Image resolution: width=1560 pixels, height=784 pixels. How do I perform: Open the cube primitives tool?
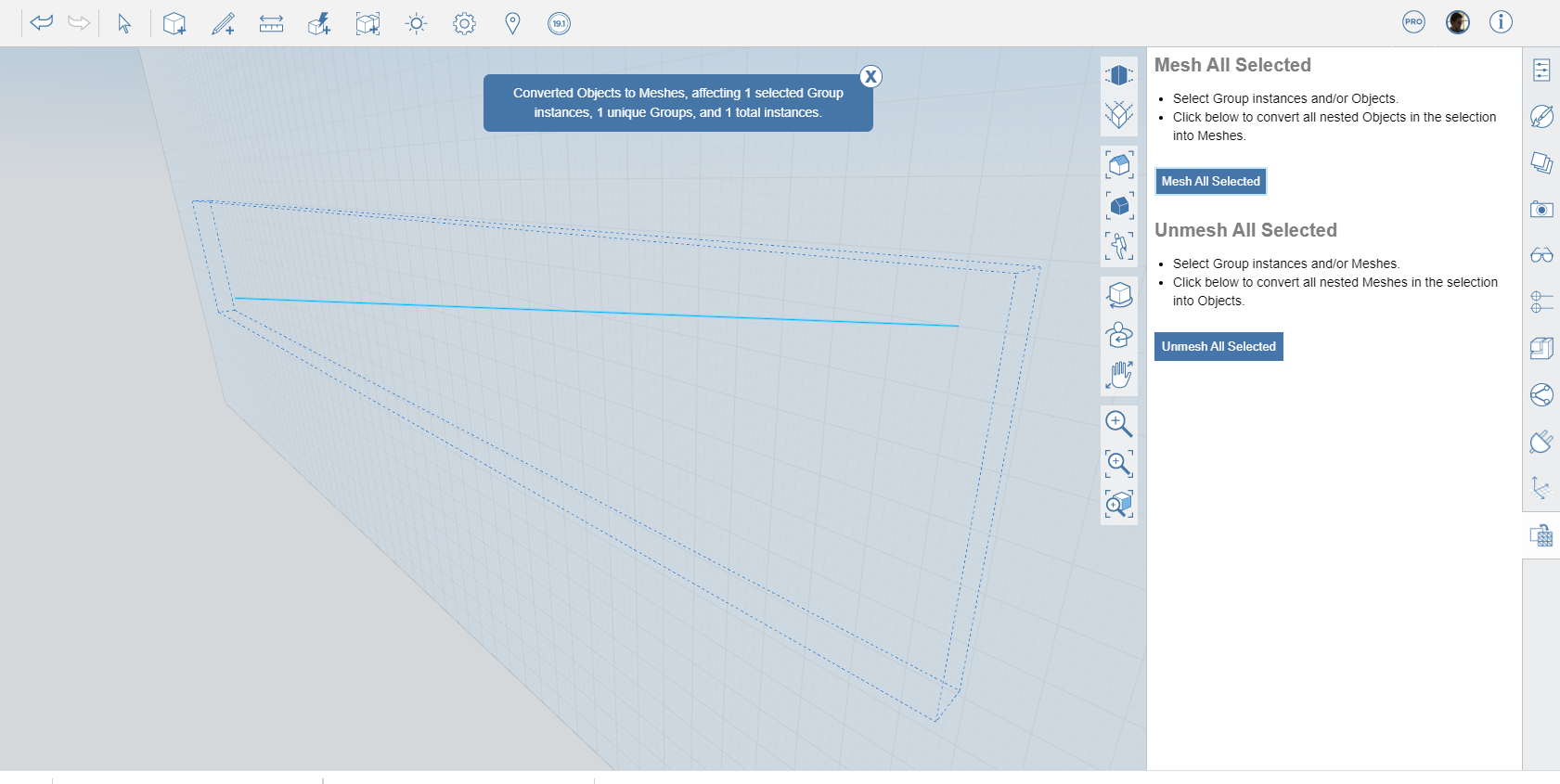pos(174,23)
